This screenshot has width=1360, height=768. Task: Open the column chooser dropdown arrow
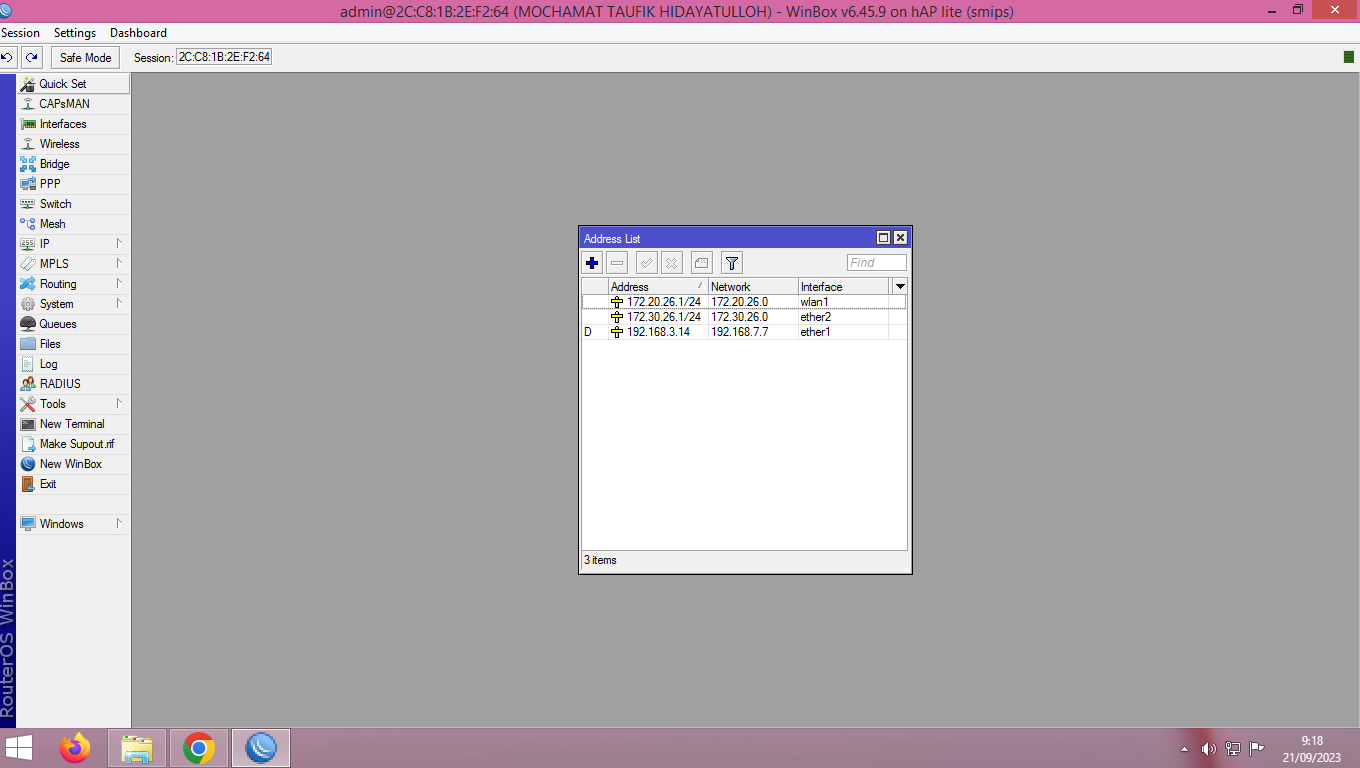[x=900, y=287]
